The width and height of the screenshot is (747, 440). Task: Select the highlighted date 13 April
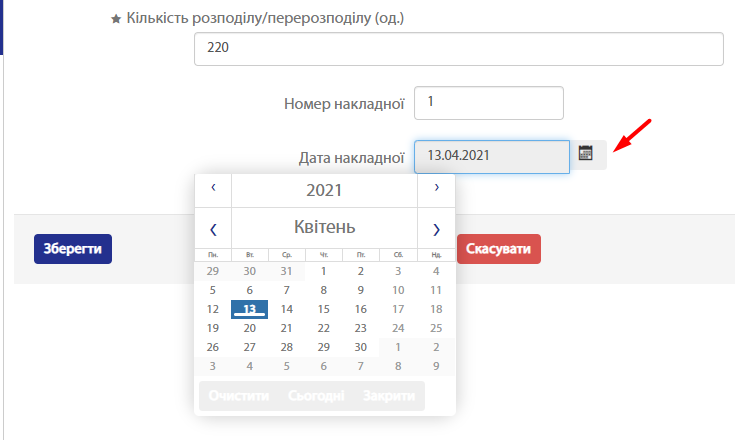pos(249,309)
